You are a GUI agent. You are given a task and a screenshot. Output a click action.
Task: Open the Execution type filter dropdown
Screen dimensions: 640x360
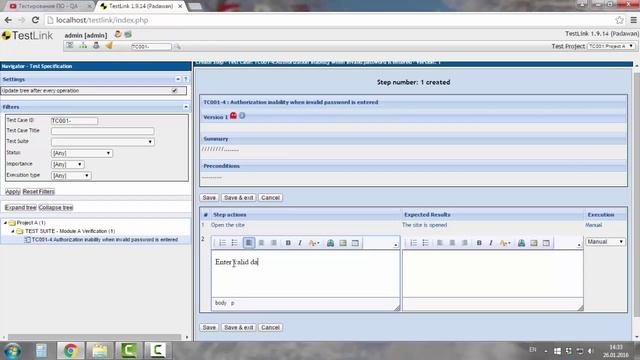pos(71,176)
